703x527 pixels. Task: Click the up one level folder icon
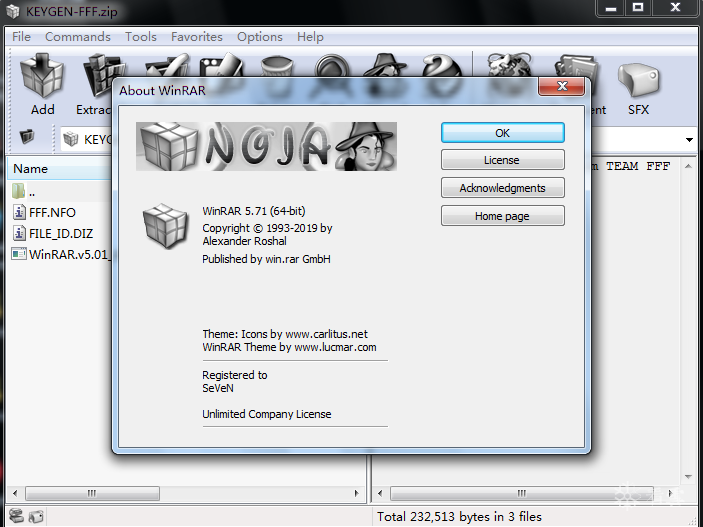coord(27,136)
